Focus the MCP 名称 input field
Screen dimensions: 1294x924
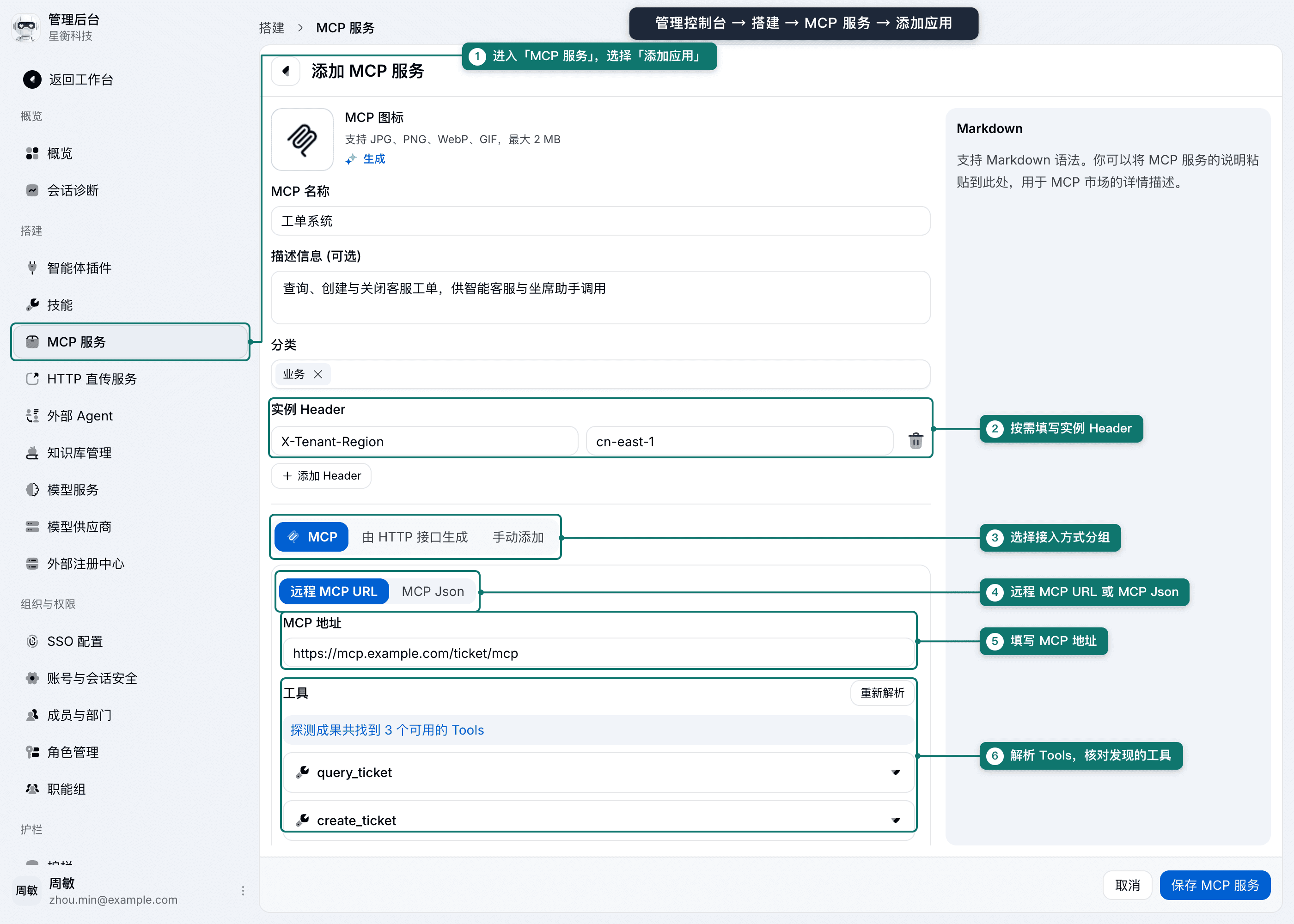pyautogui.click(x=600, y=221)
